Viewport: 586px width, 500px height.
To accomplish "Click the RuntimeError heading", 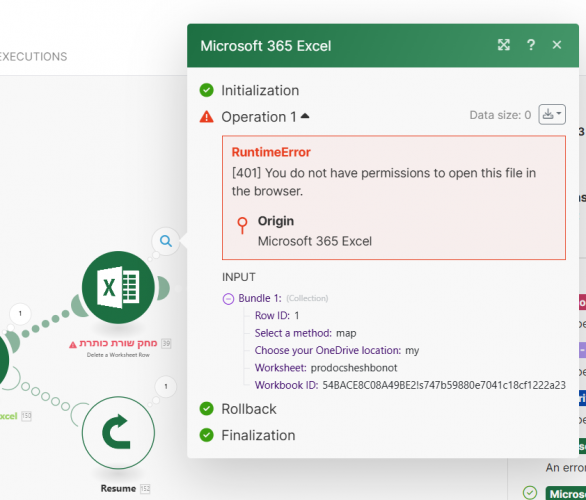I will [271, 152].
